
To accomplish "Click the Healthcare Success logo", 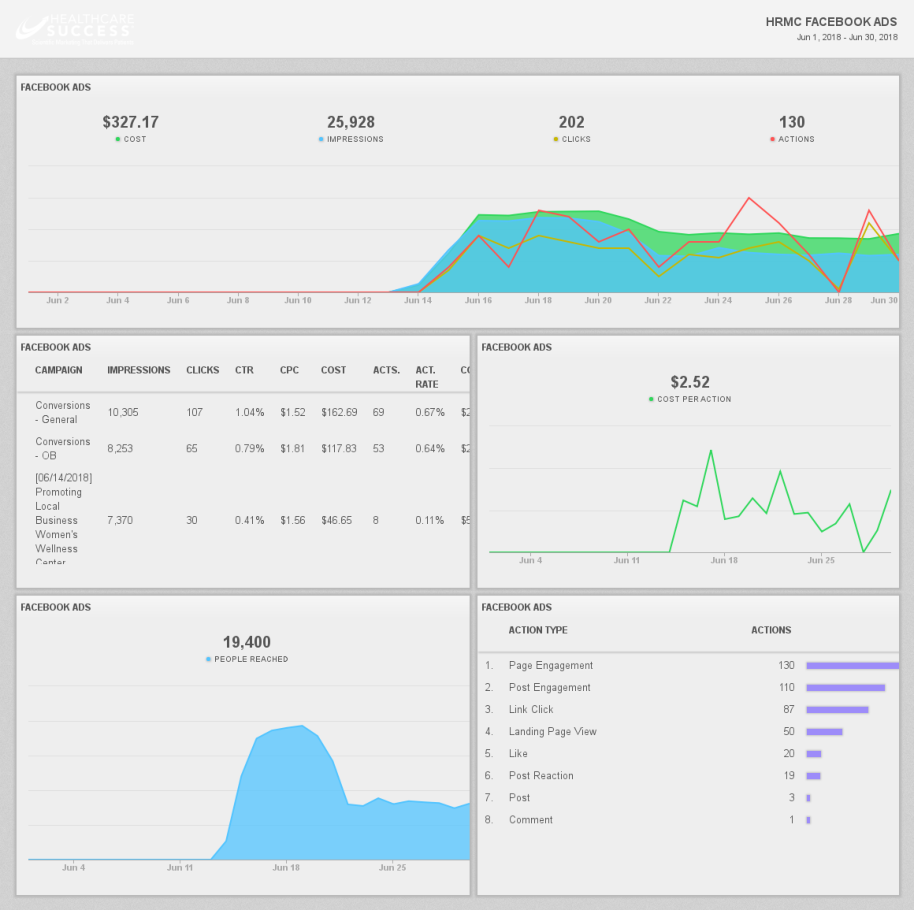I will tap(75, 29).
